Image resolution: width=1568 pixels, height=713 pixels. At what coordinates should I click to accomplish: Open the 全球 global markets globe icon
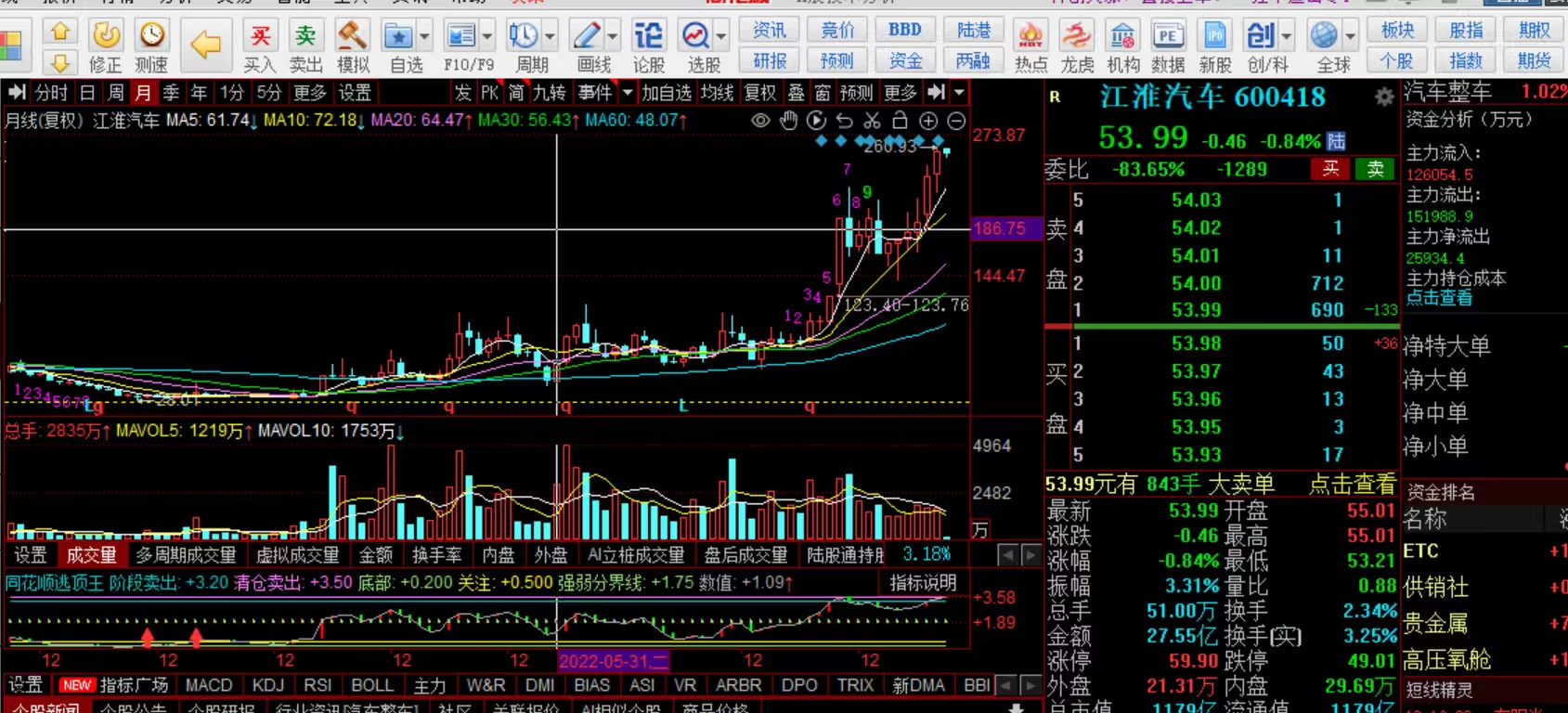(x=1324, y=36)
